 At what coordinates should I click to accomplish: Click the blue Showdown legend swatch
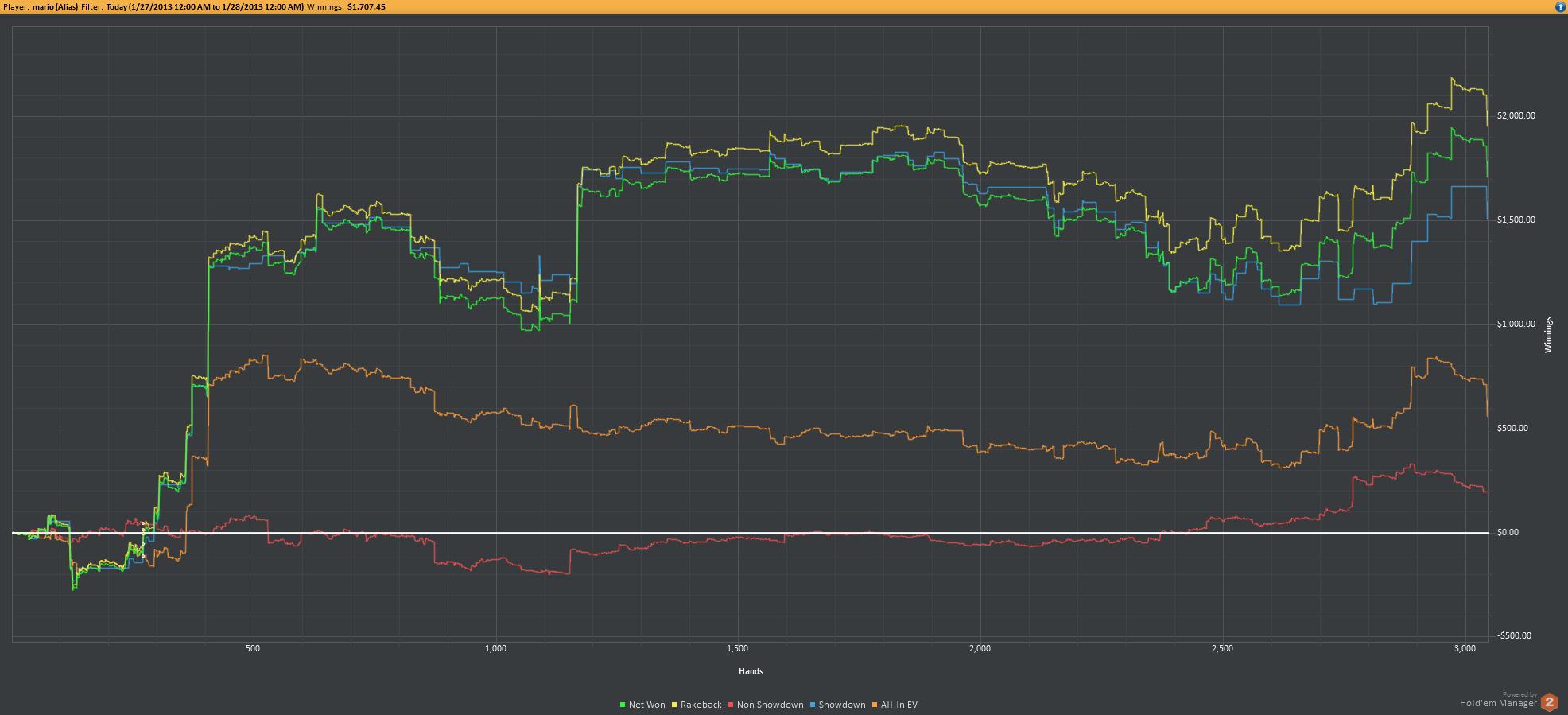tap(813, 705)
